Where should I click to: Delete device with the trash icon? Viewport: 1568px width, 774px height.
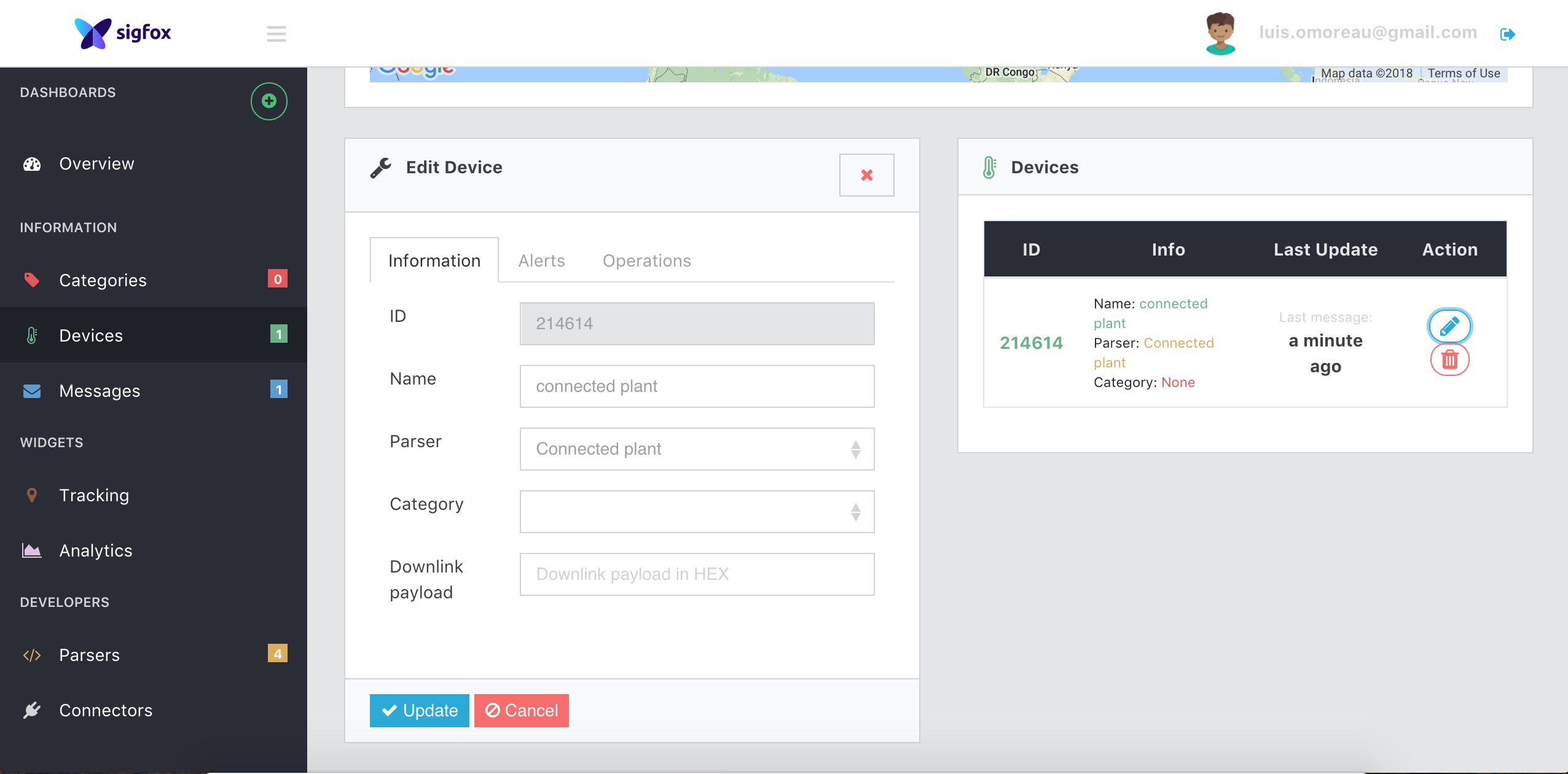1449,360
